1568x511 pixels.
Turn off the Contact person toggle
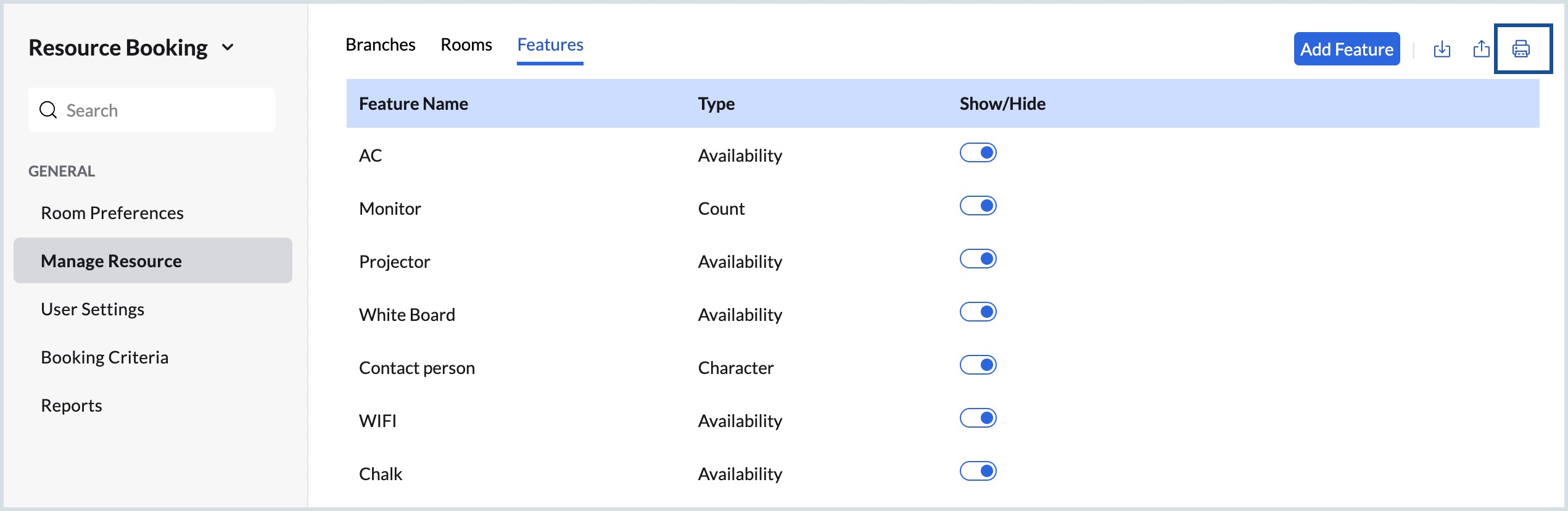click(978, 365)
